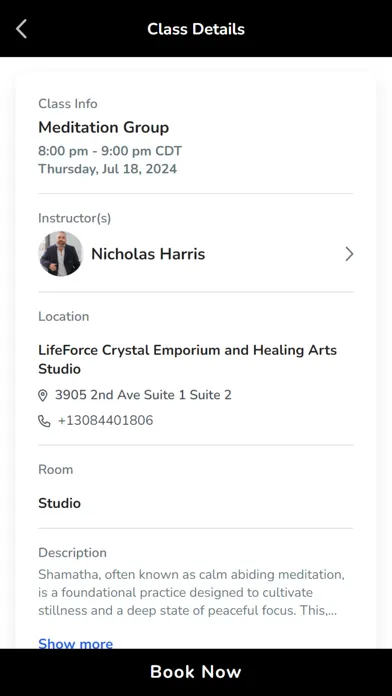Tap the location pin icon

click(x=43, y=395)
